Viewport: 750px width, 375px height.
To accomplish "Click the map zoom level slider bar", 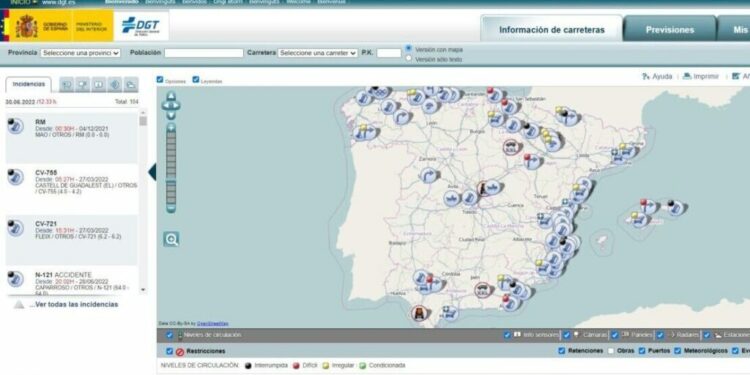I will [171, 168].
